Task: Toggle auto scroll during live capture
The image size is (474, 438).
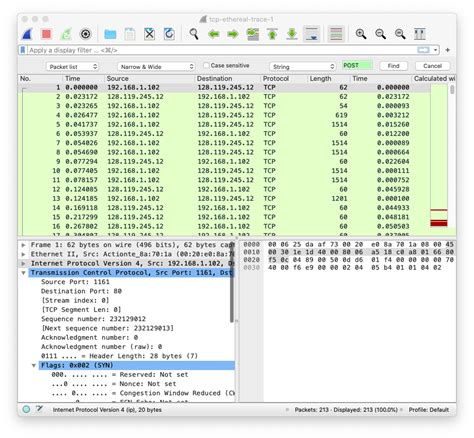Action: [312, 34]
